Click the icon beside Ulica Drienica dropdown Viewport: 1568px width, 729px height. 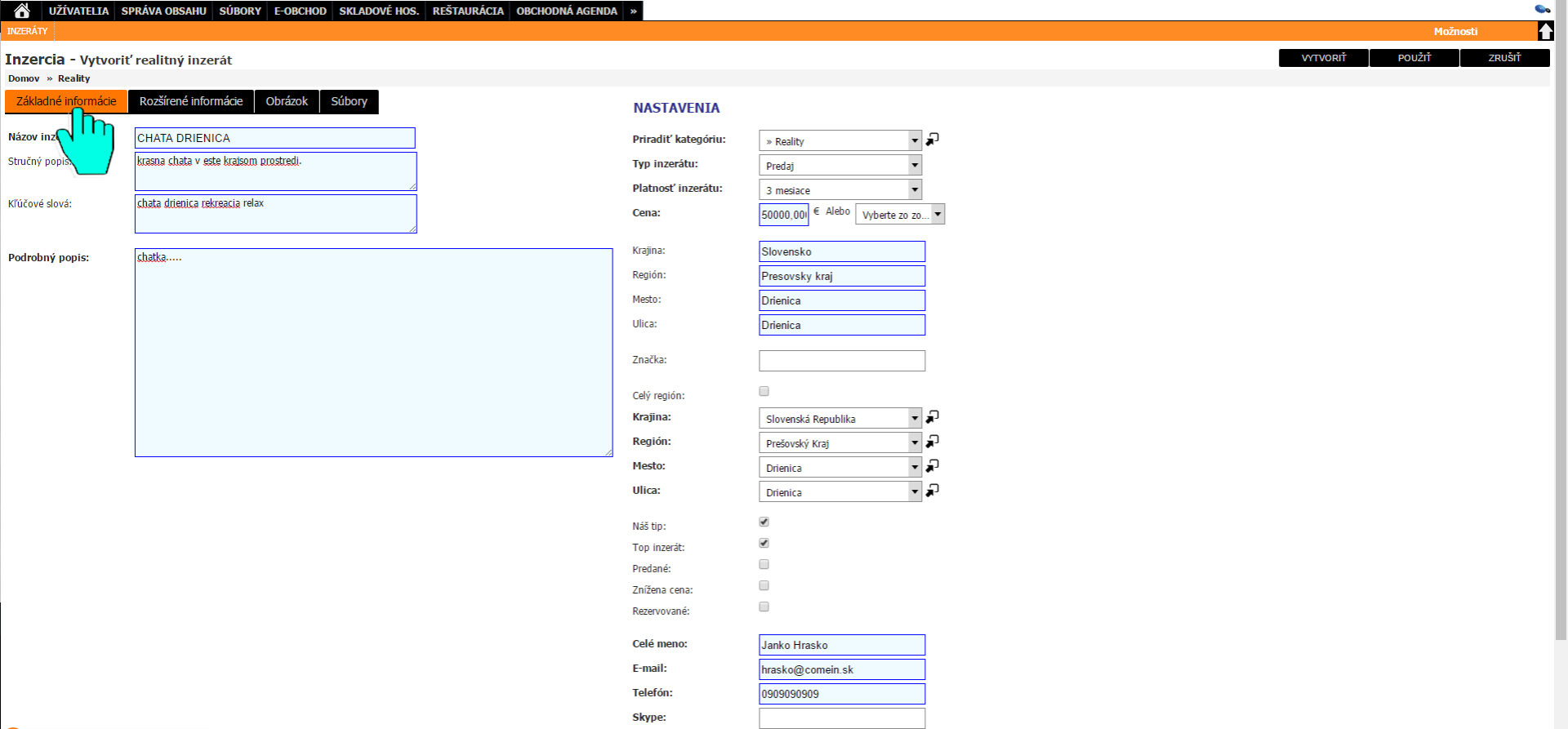pos(933,491)
